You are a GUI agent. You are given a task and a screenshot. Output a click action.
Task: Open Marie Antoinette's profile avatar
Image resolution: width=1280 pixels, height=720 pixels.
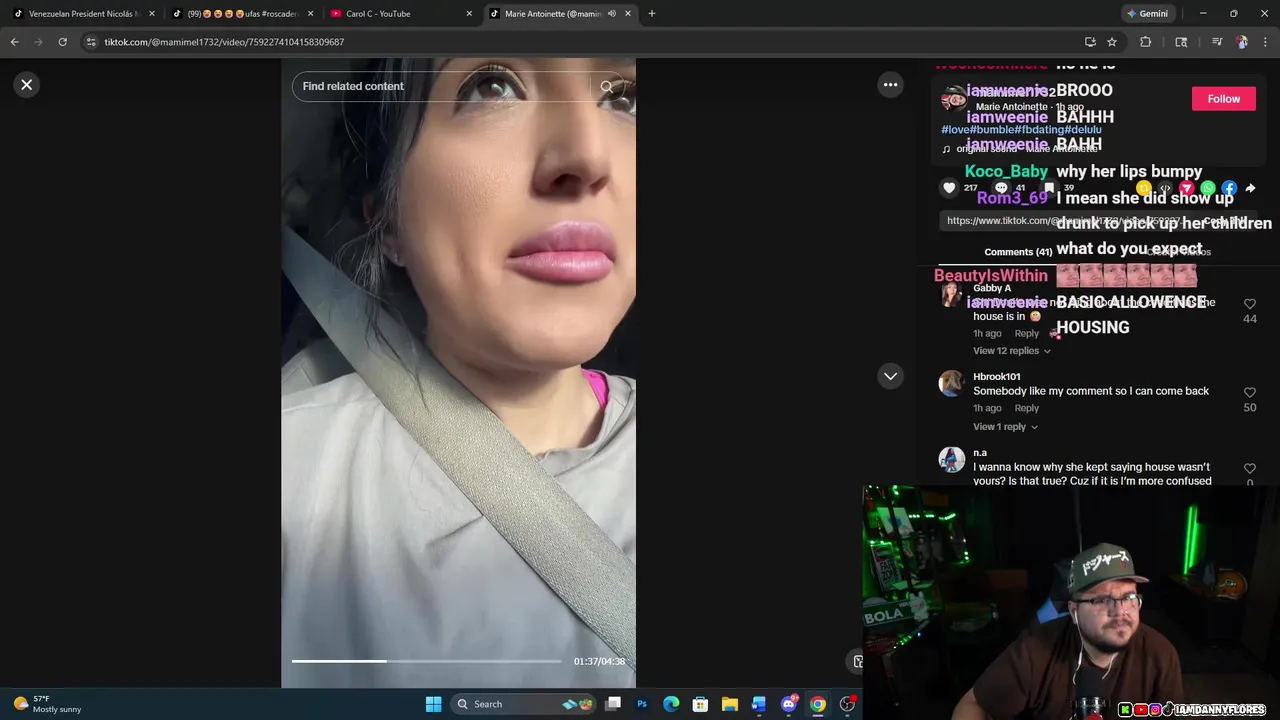point(954,99)
